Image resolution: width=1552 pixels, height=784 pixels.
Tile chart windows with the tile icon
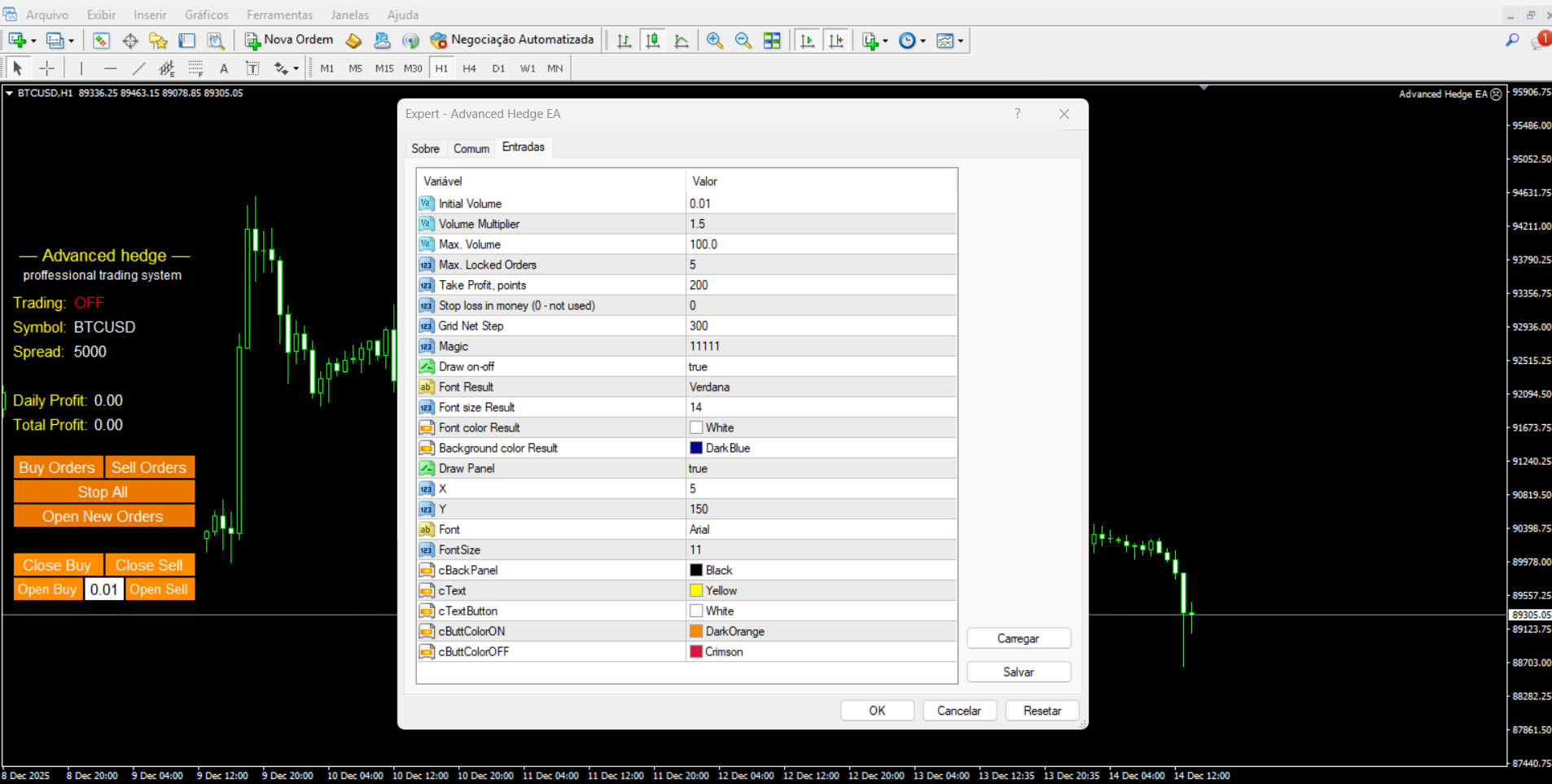pyautogui.click(x=772, y=41)
